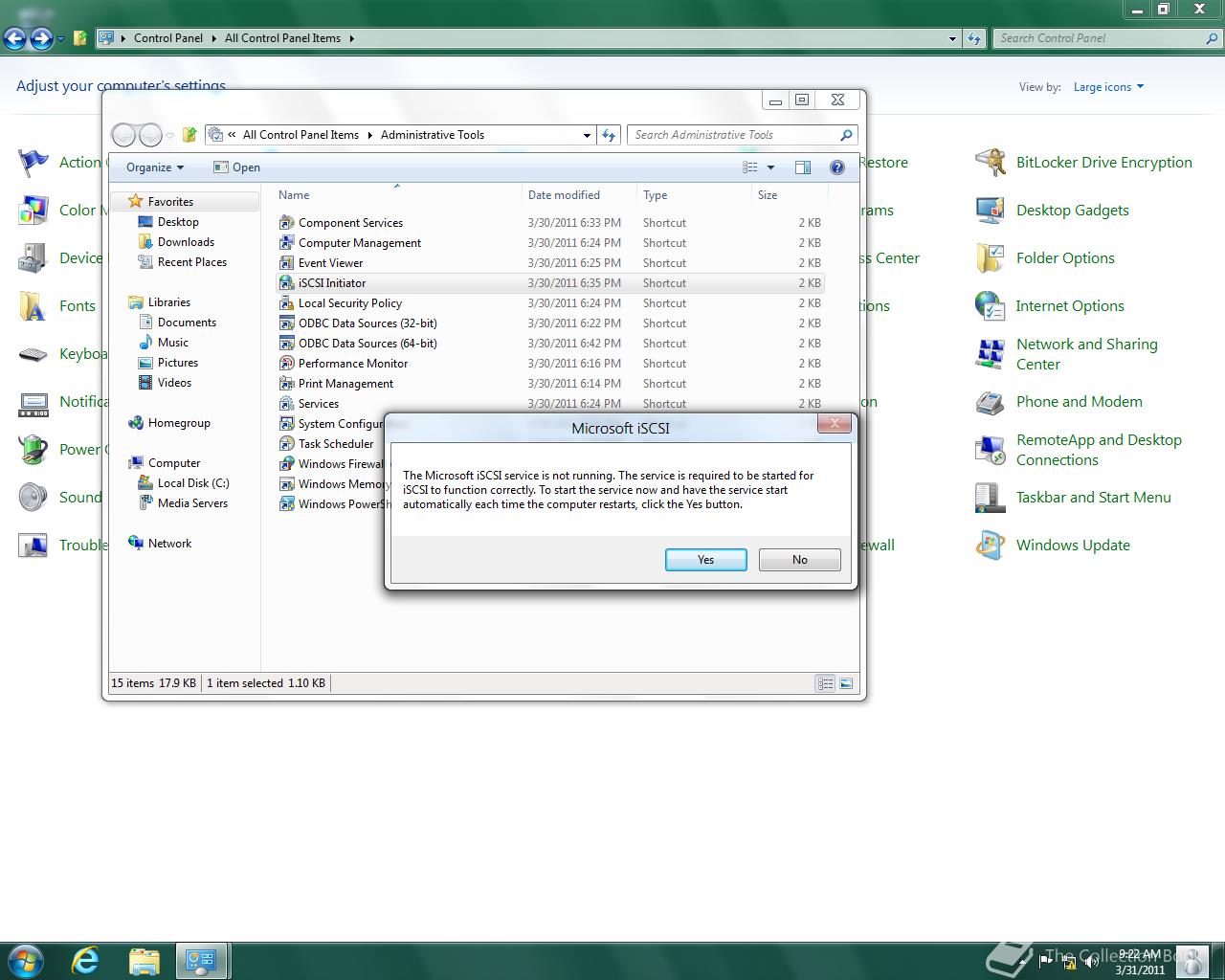Screen dimensions: 1225x980
Task: Select Videos under Libraries
Action: click(x=174, y=383)
